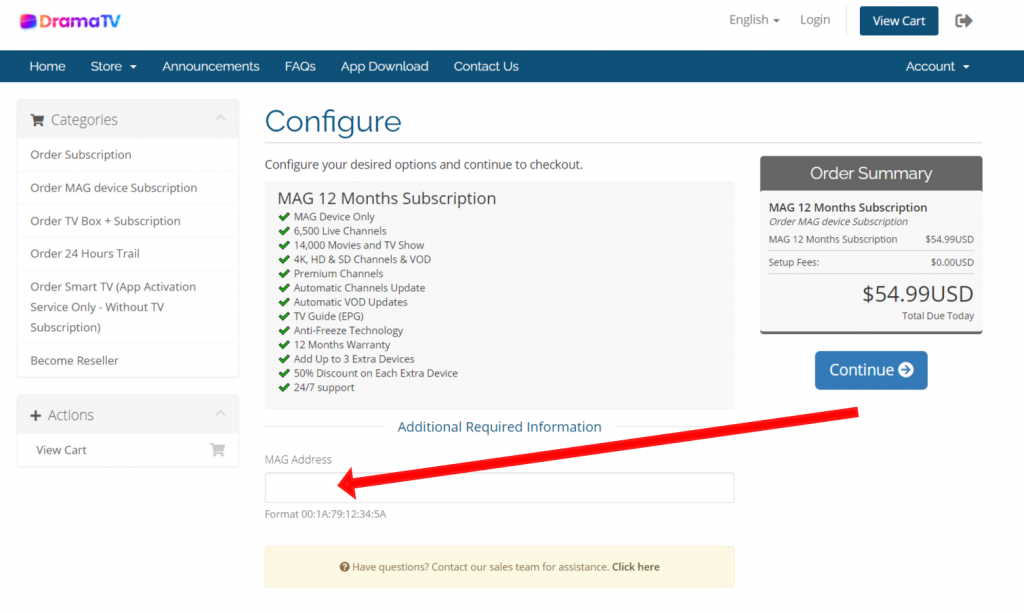The image size is (1024, 613).
Task: Click the cart icon next to View Cart action
Action: tap(217, 450)
